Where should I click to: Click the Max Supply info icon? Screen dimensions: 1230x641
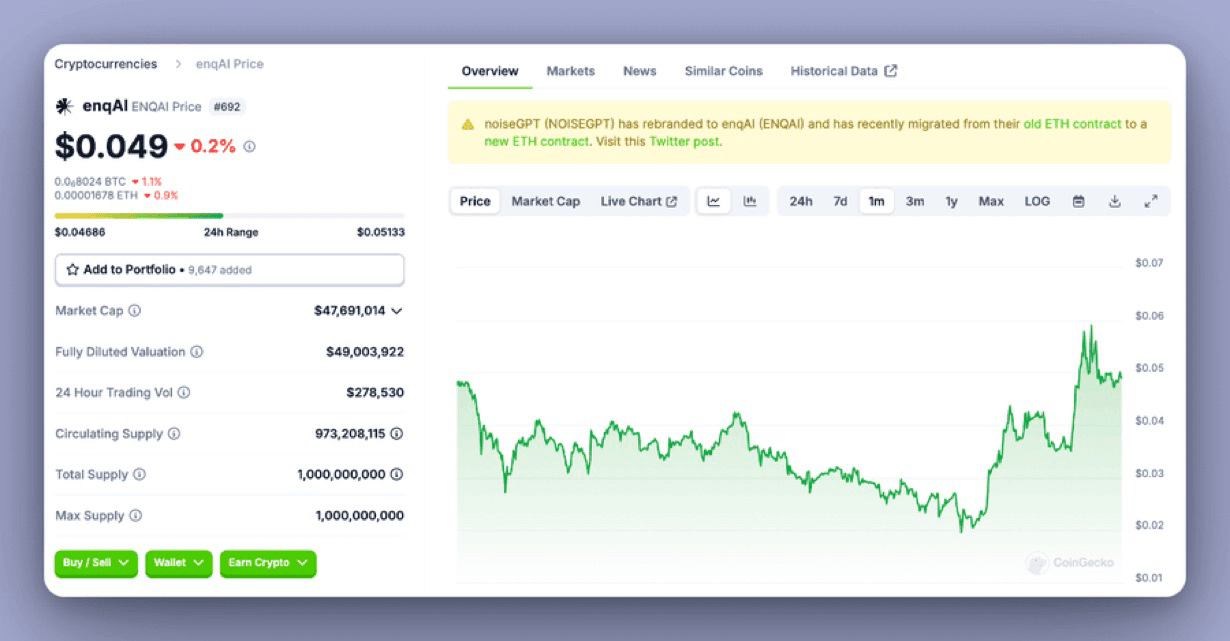[136, 516]
